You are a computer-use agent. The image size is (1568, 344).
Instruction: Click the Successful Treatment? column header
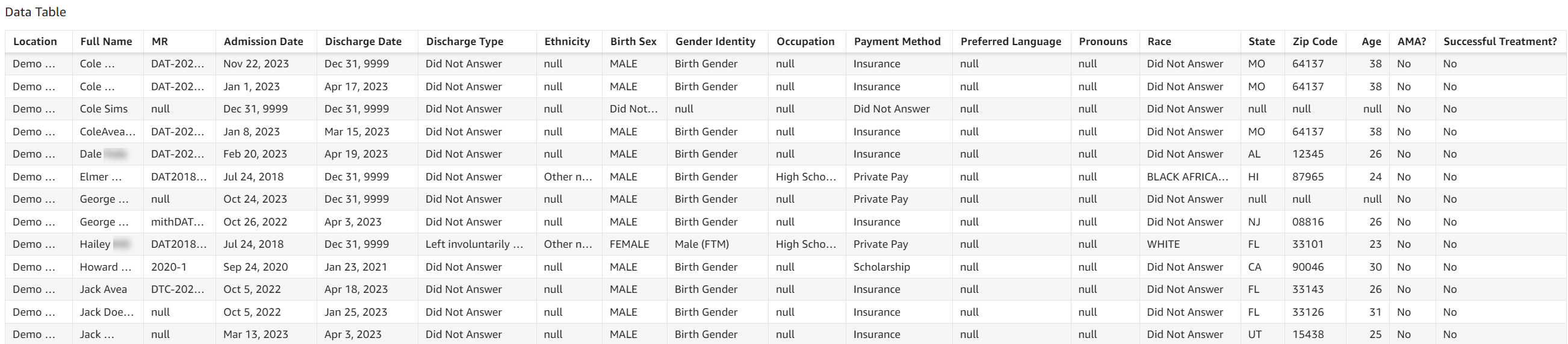pos(1500,41)
